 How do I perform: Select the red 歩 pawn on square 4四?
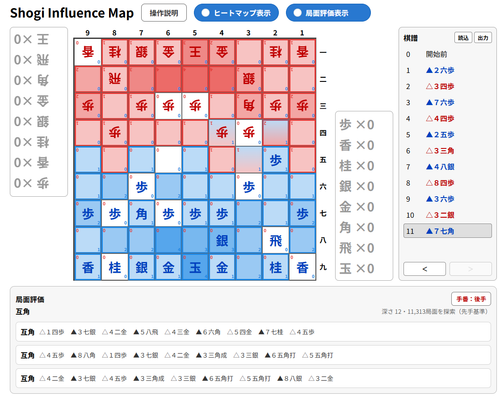pos(222,133)
